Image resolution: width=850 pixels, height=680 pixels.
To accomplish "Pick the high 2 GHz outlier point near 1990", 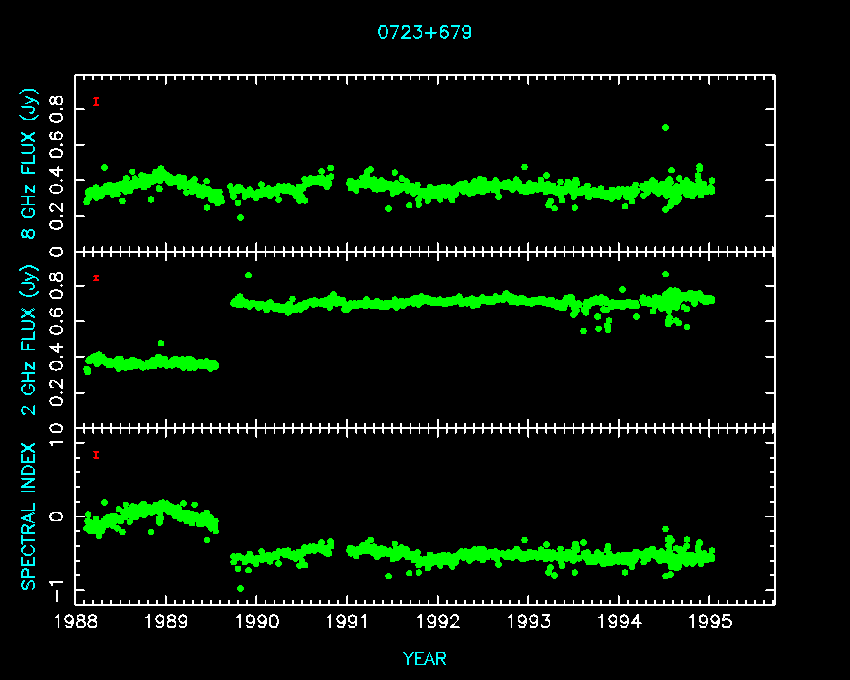I will coord(248,275).
